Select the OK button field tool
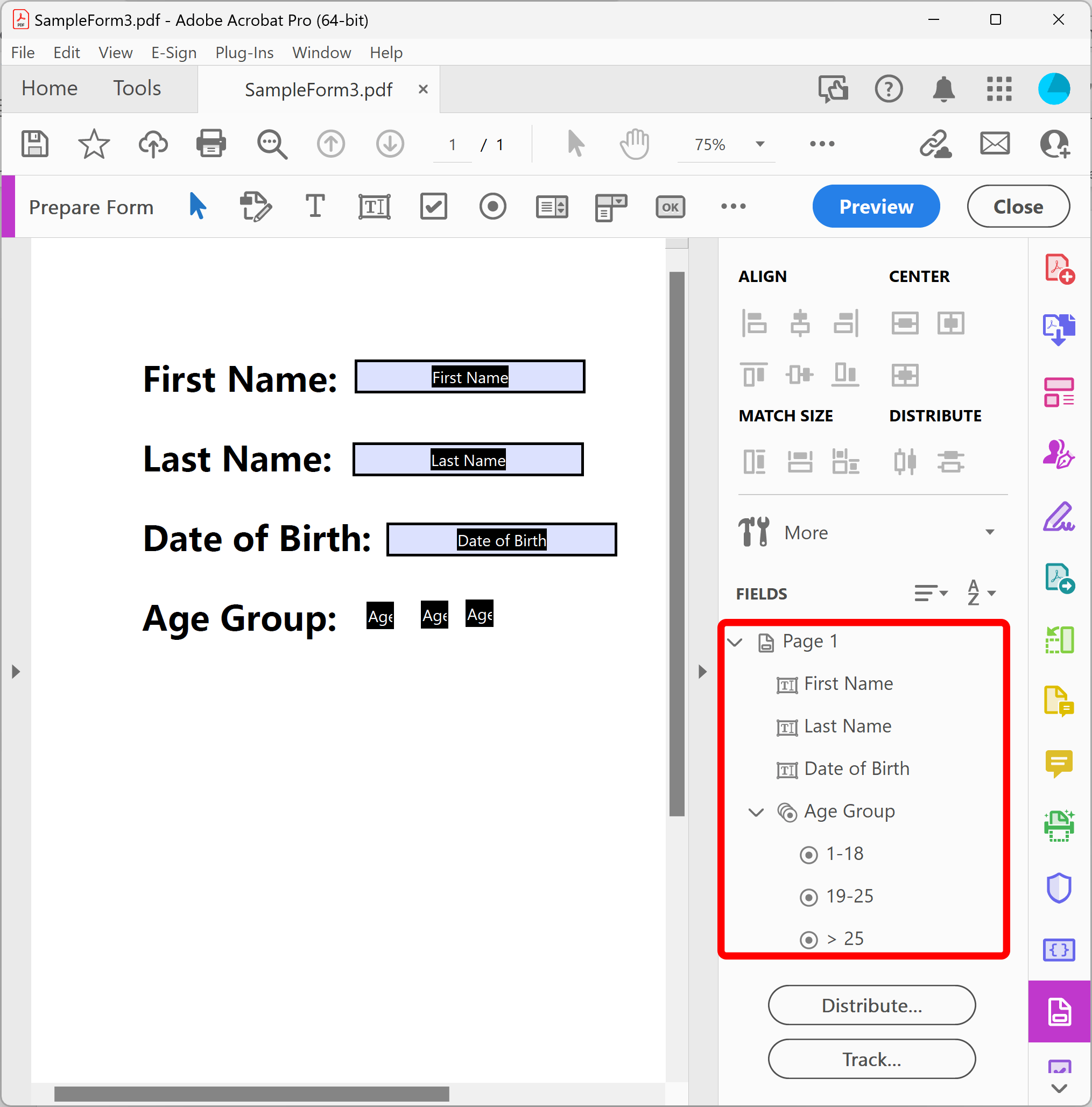This screenshot has height=1107, width=1092. coord(670,206)
